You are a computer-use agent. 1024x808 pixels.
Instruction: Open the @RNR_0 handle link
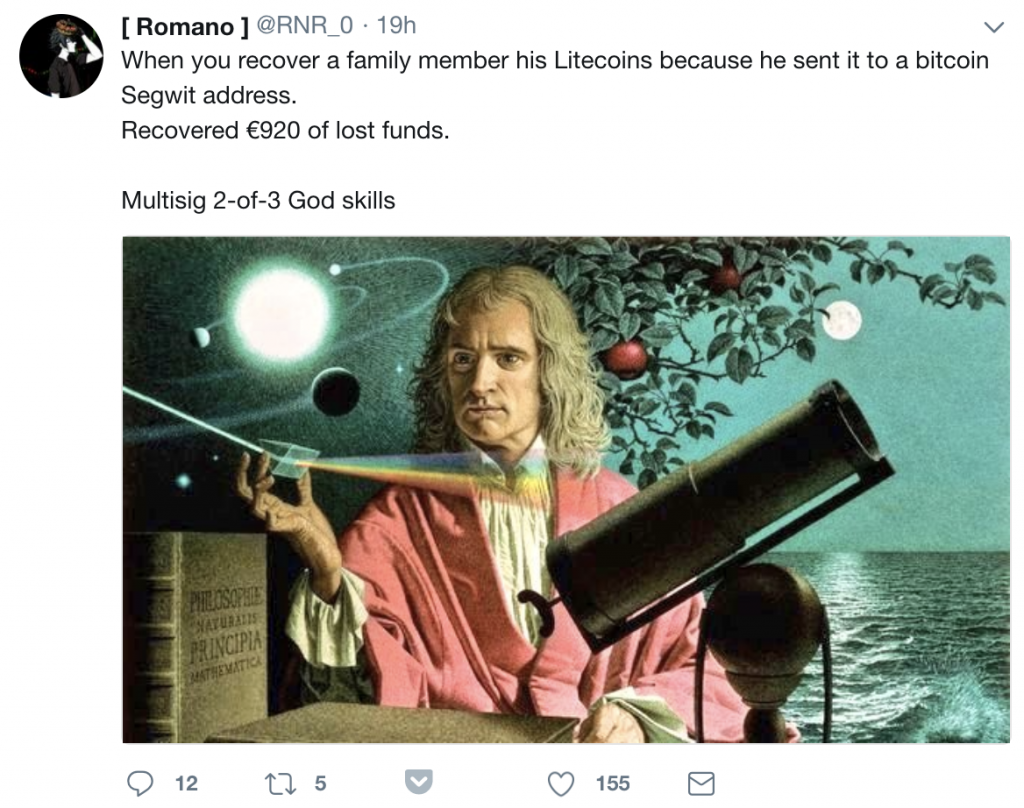305,25
